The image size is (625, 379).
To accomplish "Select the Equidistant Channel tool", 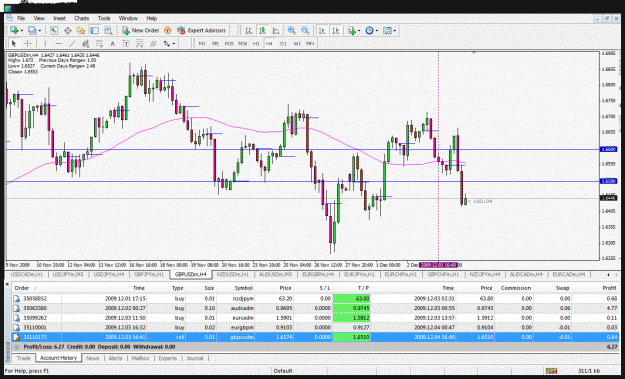I will [x=85, y=43].
